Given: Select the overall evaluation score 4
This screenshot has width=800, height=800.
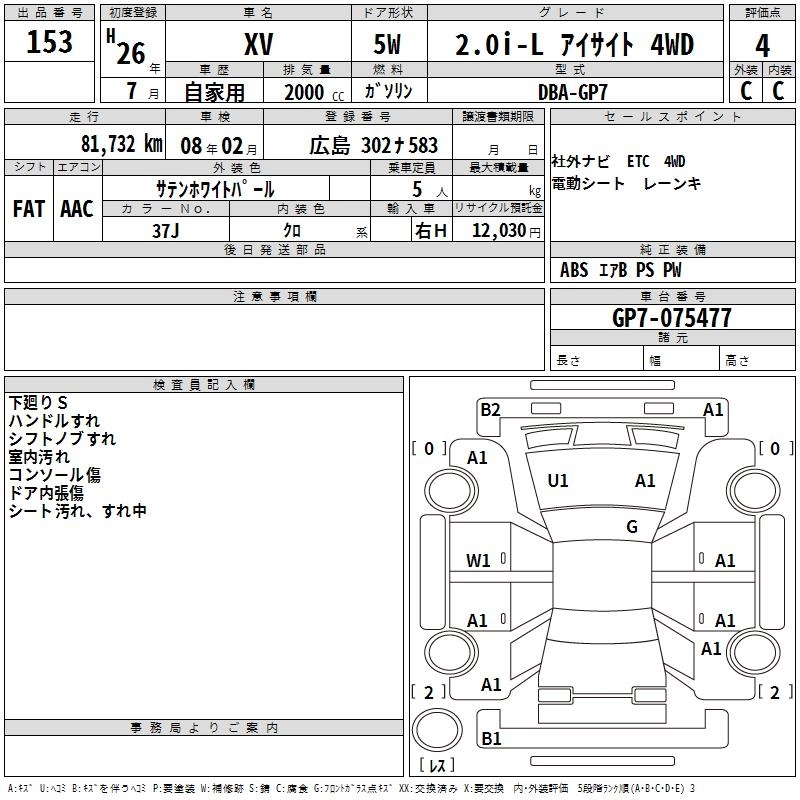Looking at the screenshot, I should pyautogui.click(x=763, y=44).
